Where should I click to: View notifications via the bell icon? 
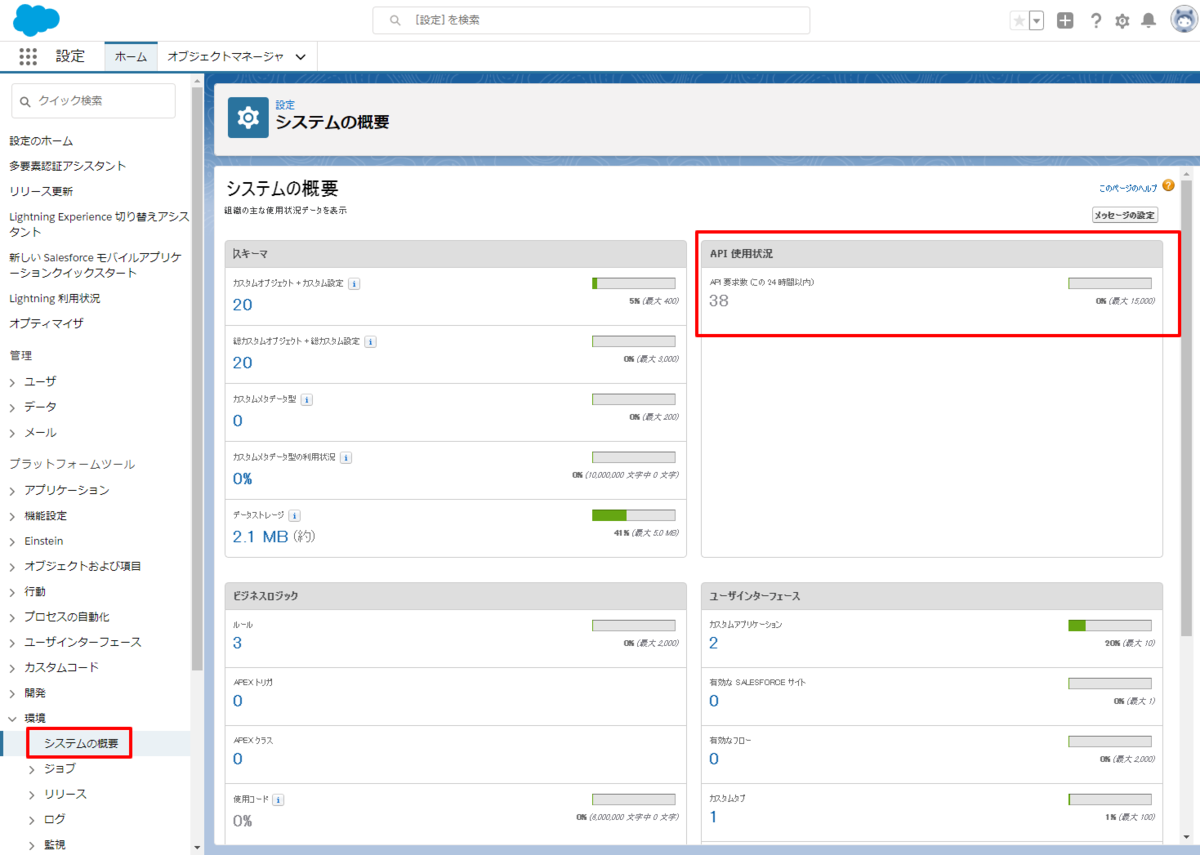pos(1150,19)
